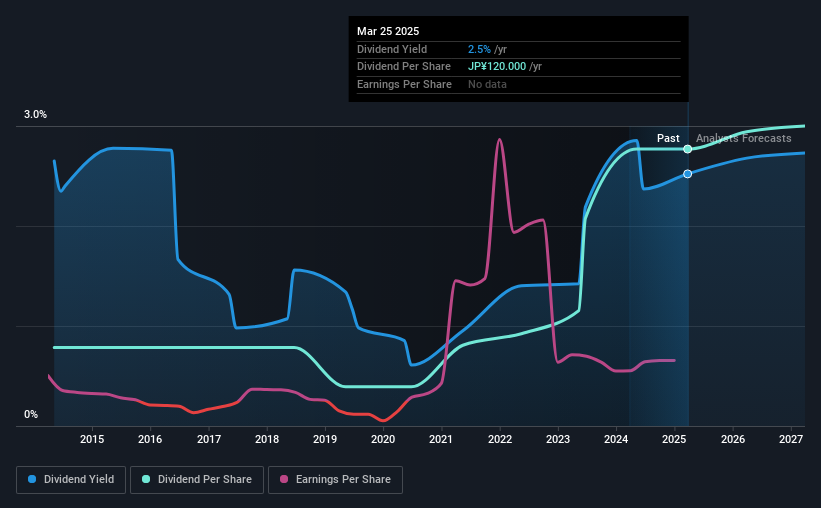
Task: Click the blue Dividend Yield legend dot
Action: tap(32, 479)
